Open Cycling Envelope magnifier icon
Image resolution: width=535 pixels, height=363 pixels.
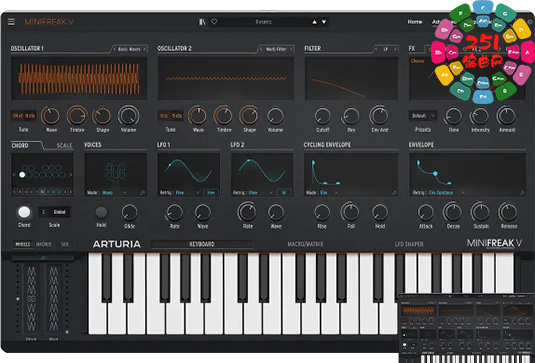click(x=394, y=193)
